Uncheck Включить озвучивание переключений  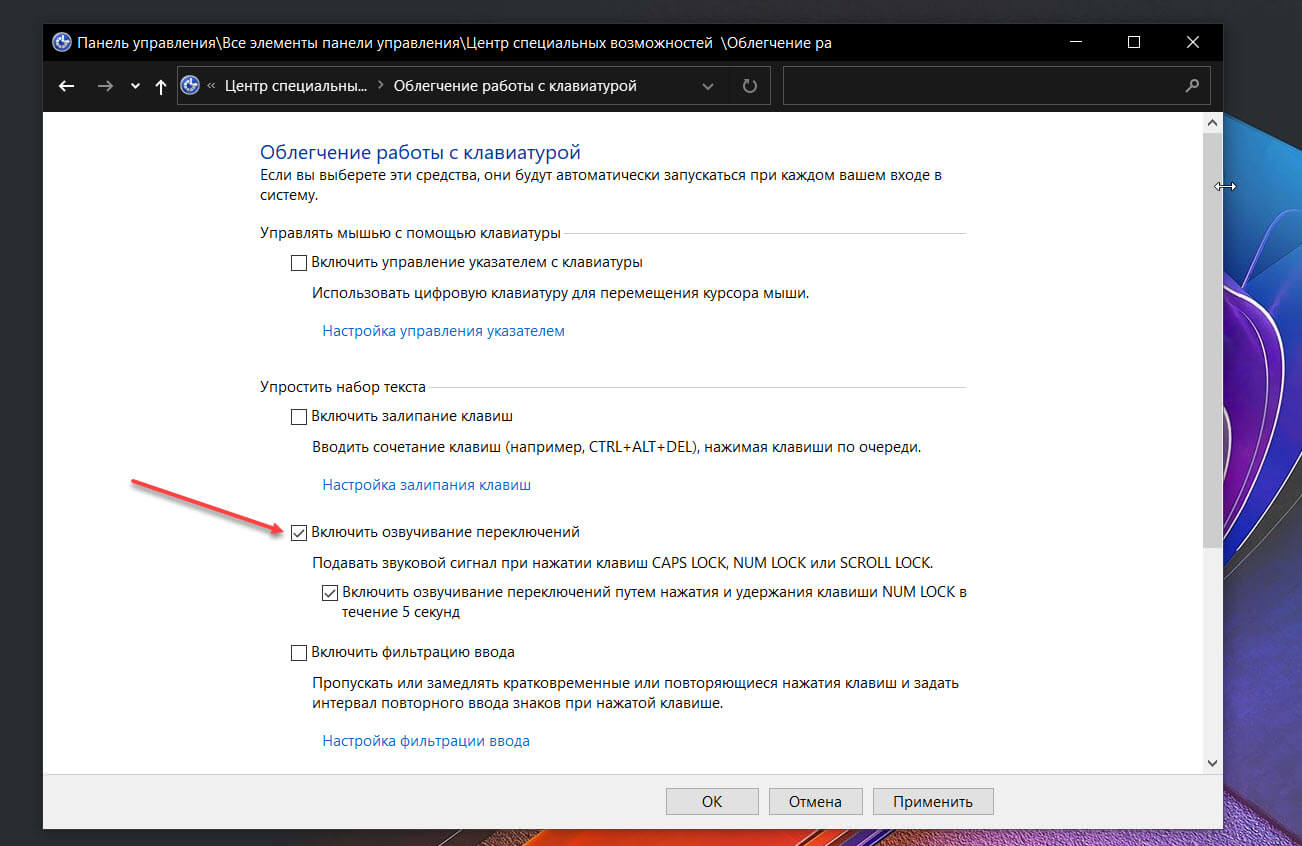coord(298,533)
